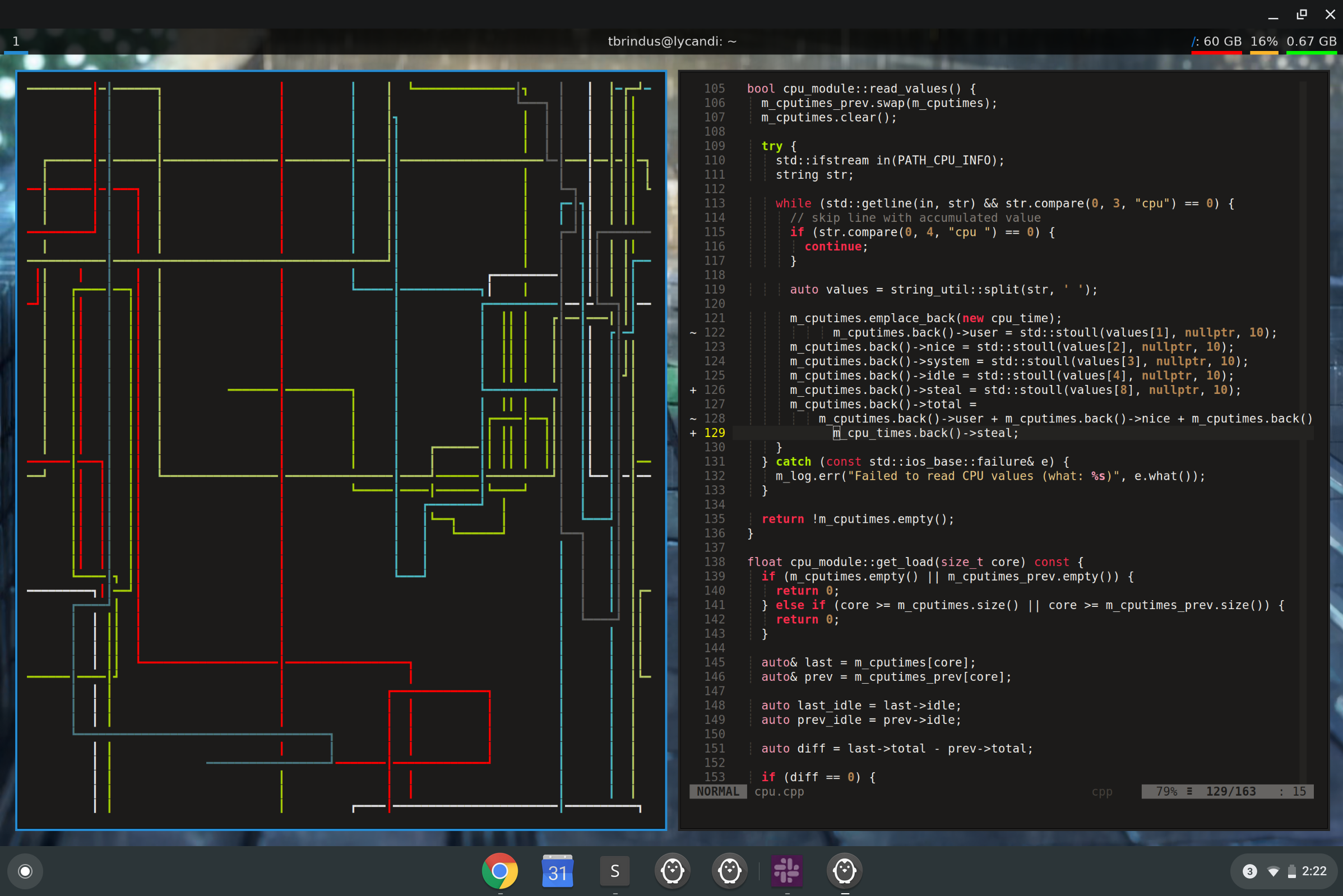1343x896 pixels.
Task: Open Google Calendar shelf icon
Action: click(557, 871)
